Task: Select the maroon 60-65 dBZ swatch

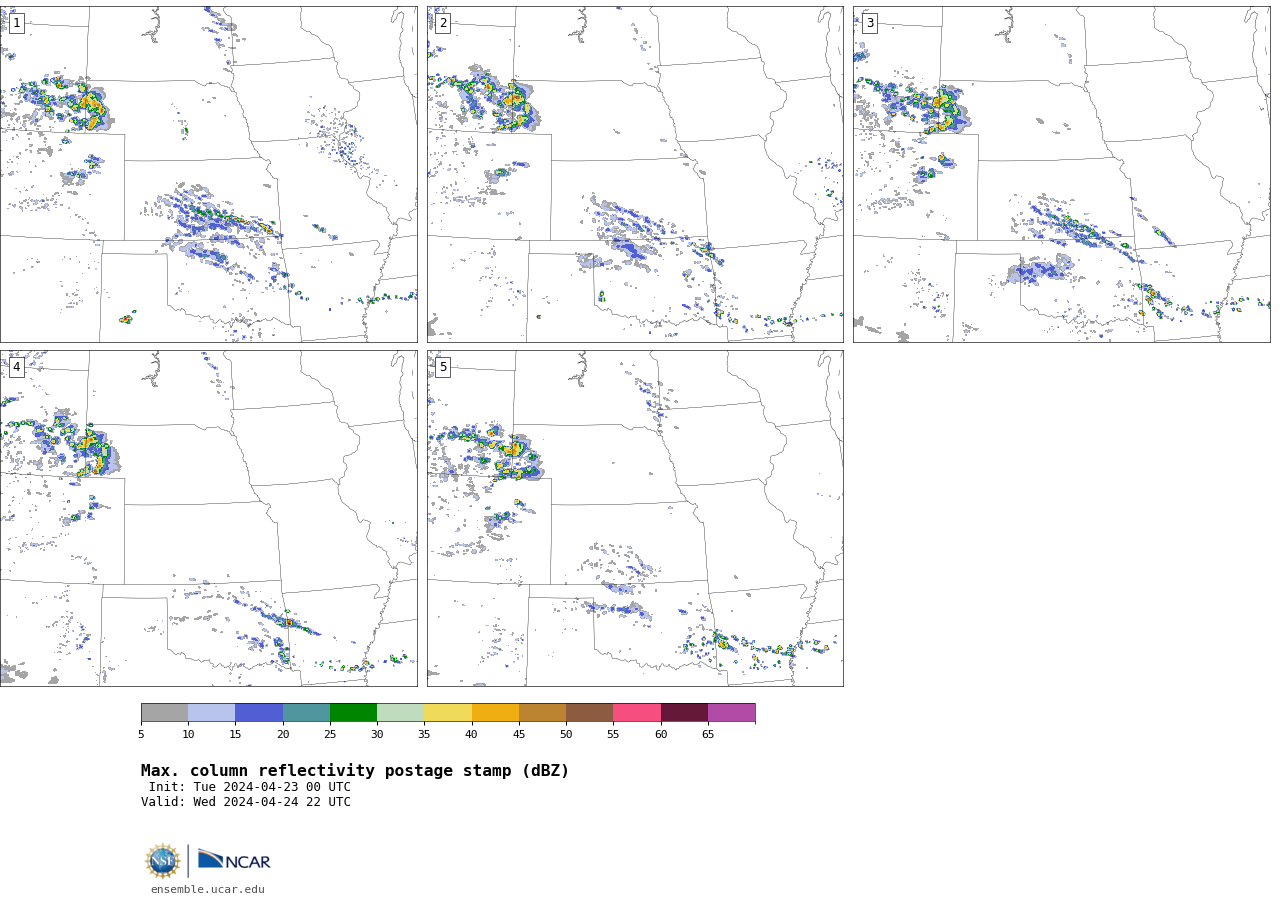Action: pyautogui.click(x=684, y=712)
